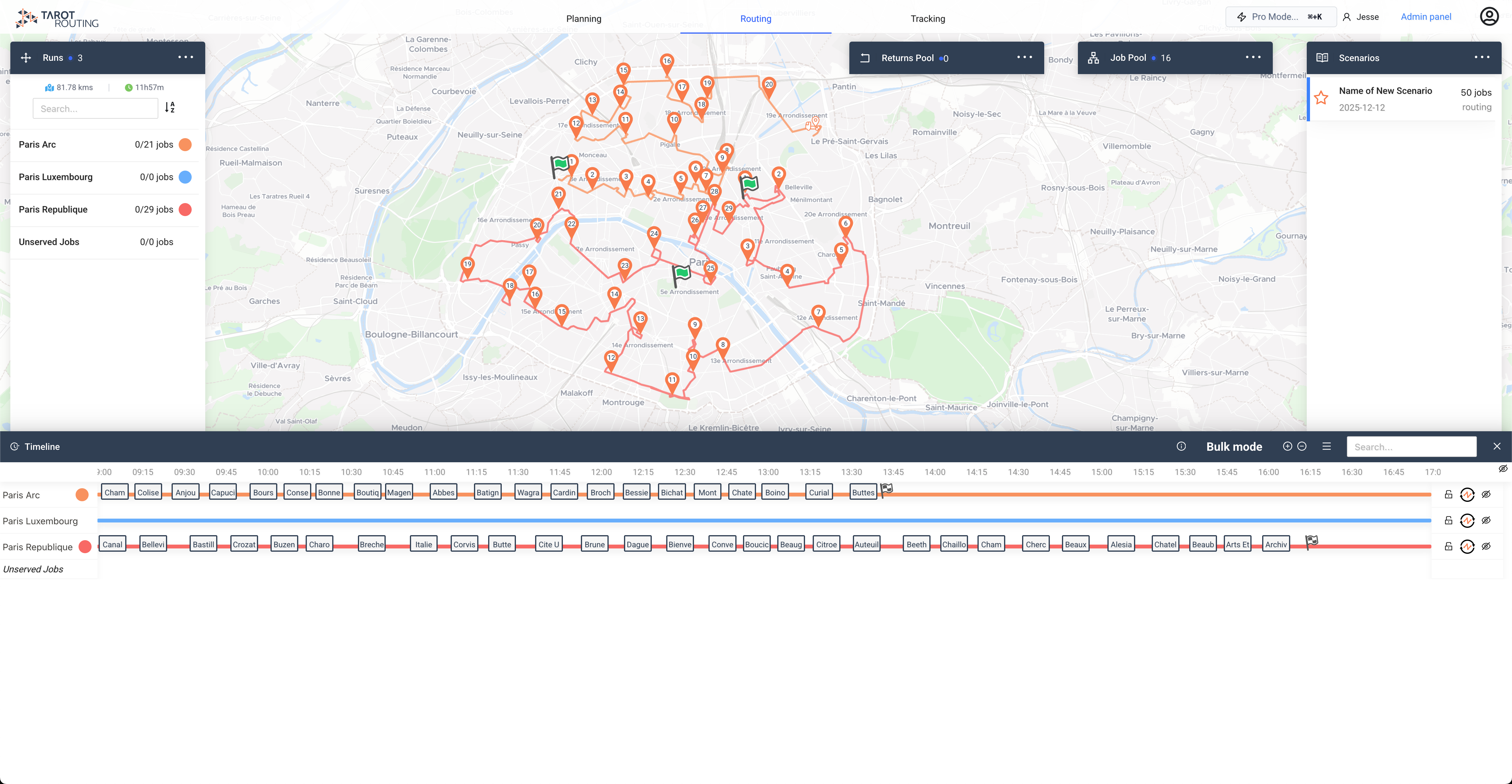Lock the Paris Republique timeline row

[x=1448, y=546]
